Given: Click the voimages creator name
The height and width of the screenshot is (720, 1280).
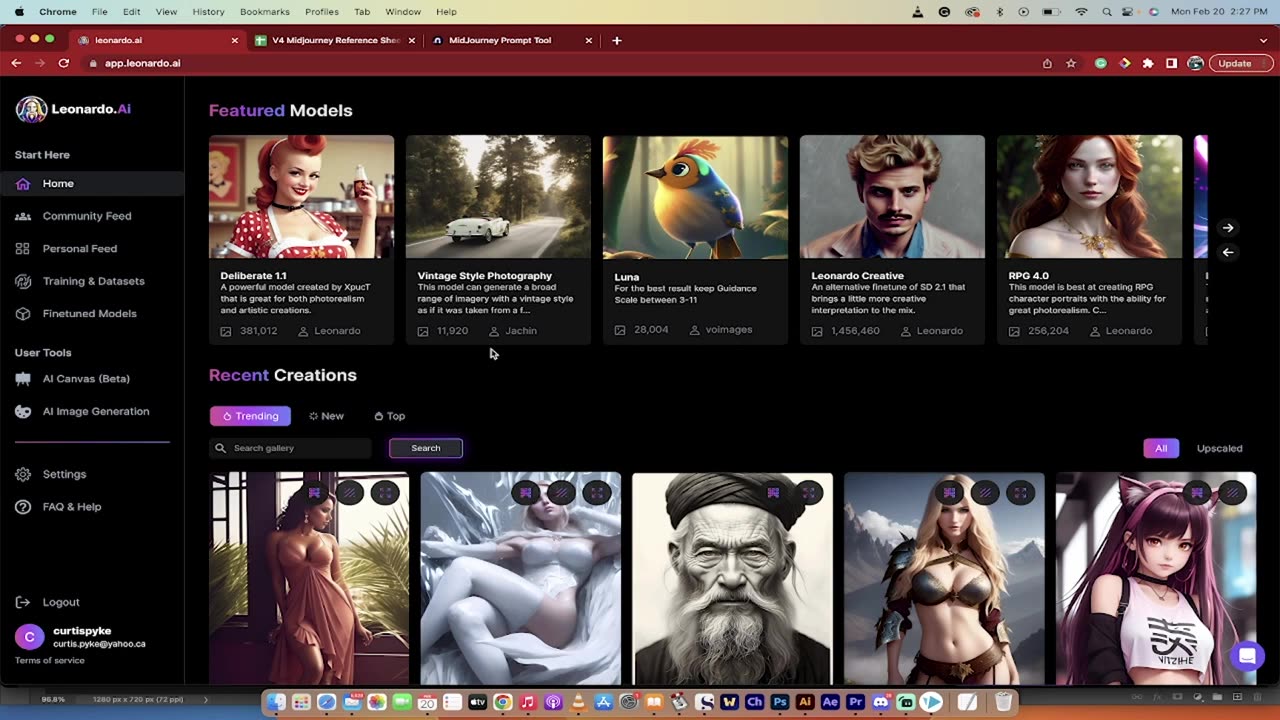Looking at the screenshot, I should coord(728,329).
